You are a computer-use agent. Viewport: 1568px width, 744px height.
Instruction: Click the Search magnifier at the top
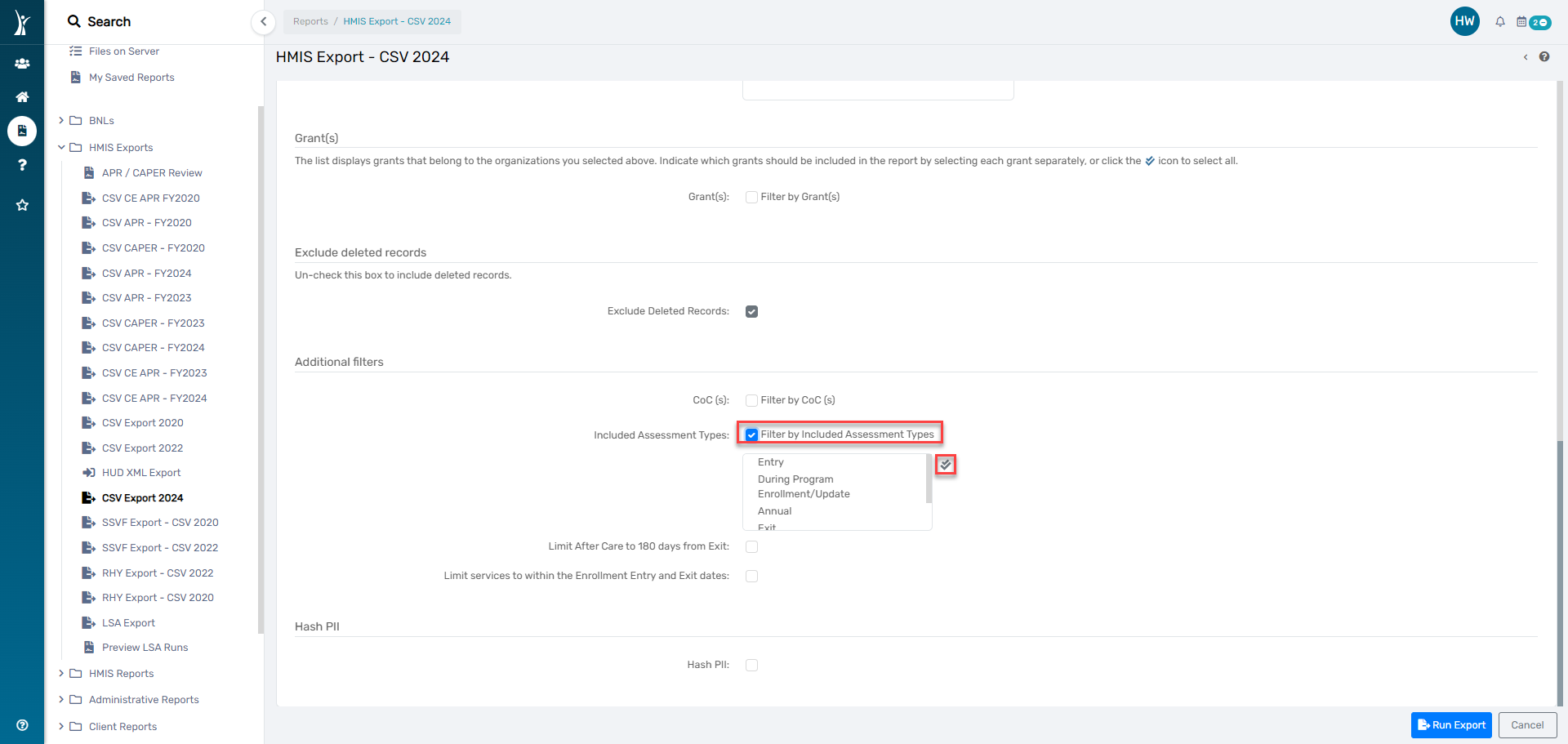(74, 21)
